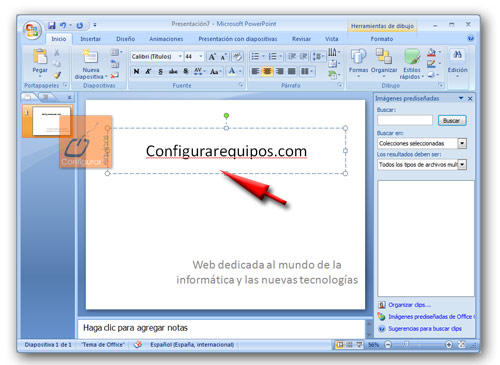This screenshot has height=365, width=500.
Task: Toggle strikethrough (abc) formatting
Action: click(173, 71)
